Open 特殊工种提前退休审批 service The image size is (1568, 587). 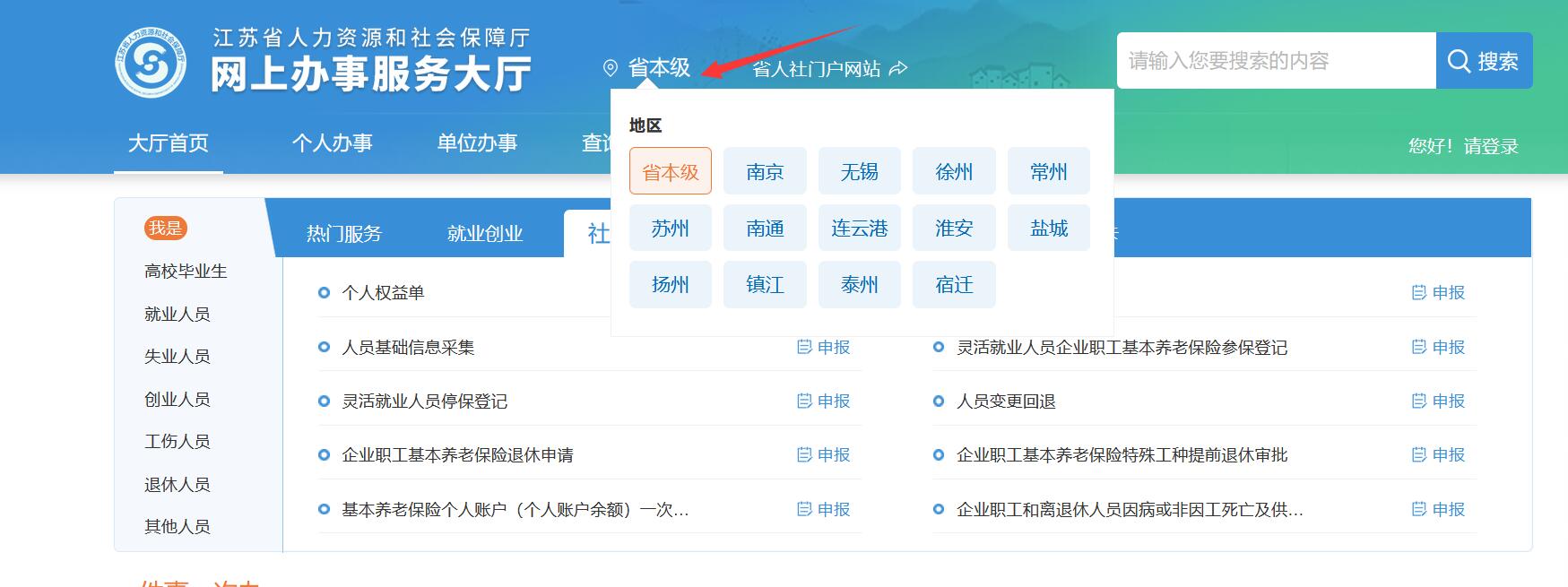tap(1122, 454)
